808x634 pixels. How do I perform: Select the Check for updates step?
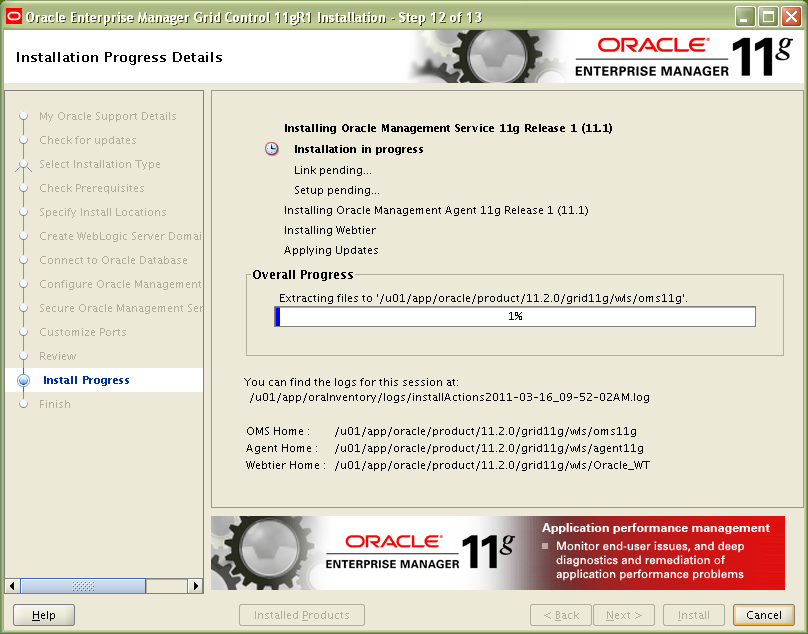(88, 140)
